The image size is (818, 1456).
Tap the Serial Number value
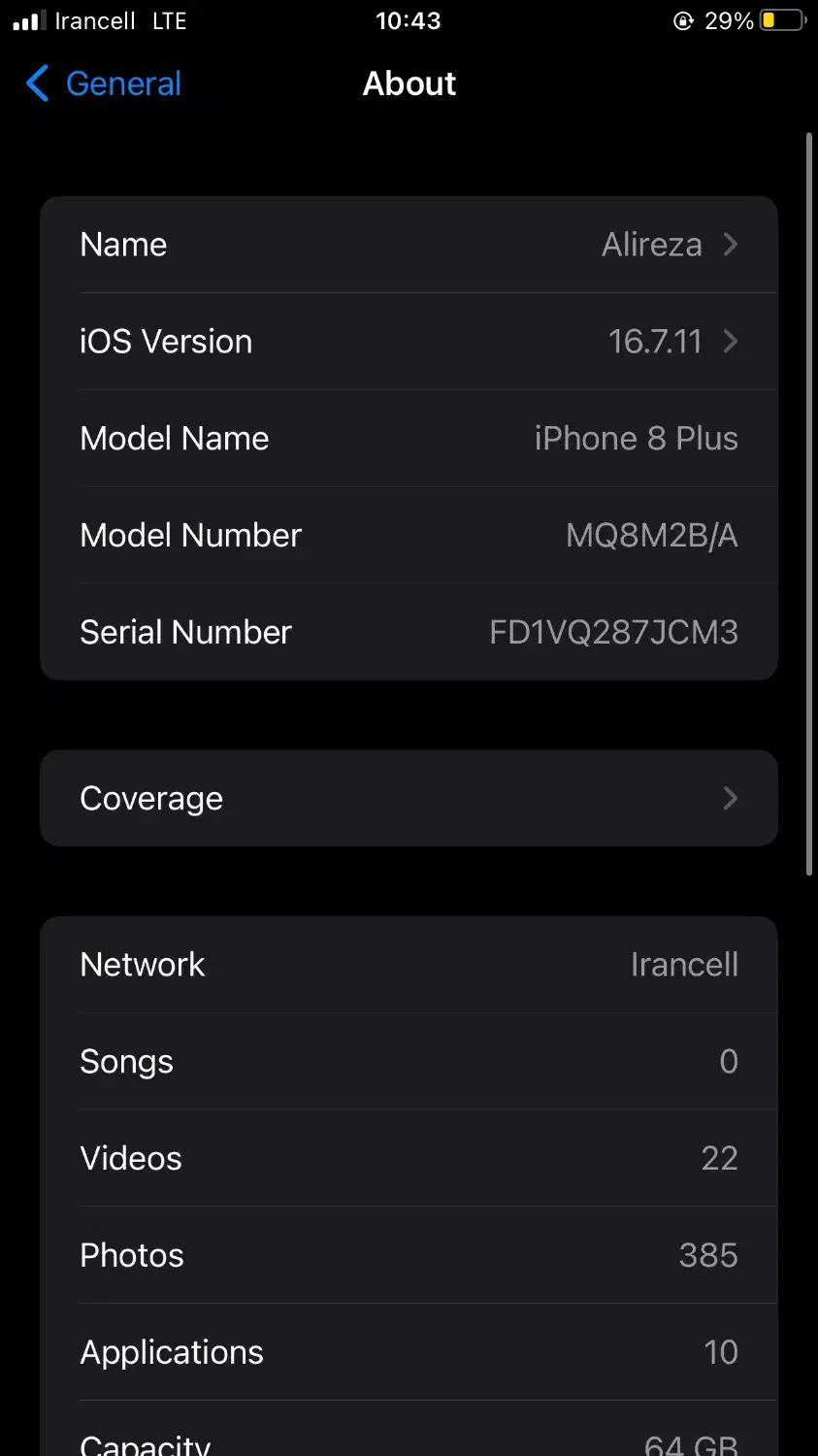pyautogui.click(x=613, y=632)
